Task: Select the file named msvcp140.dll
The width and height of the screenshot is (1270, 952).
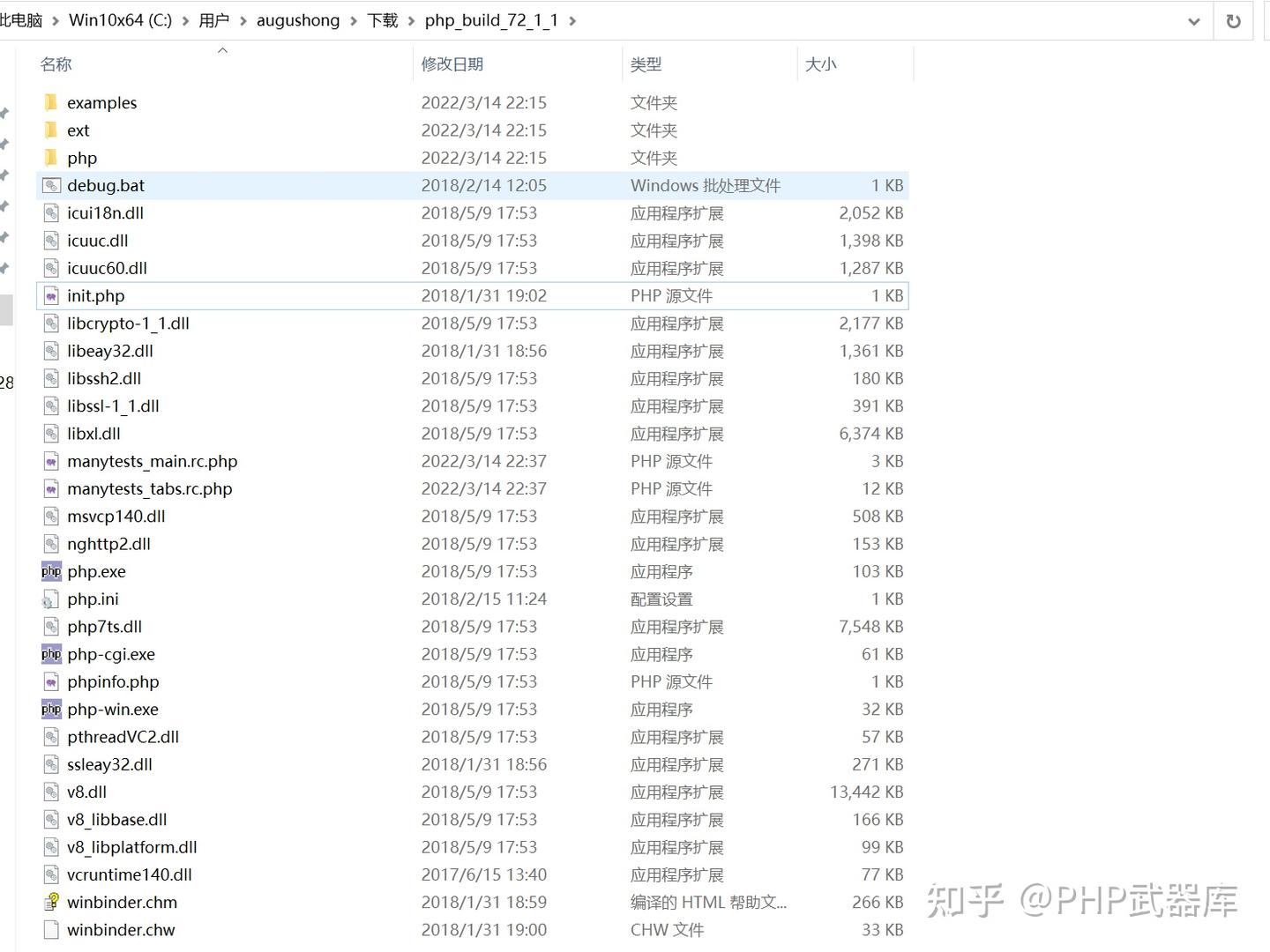Action: 116,517
